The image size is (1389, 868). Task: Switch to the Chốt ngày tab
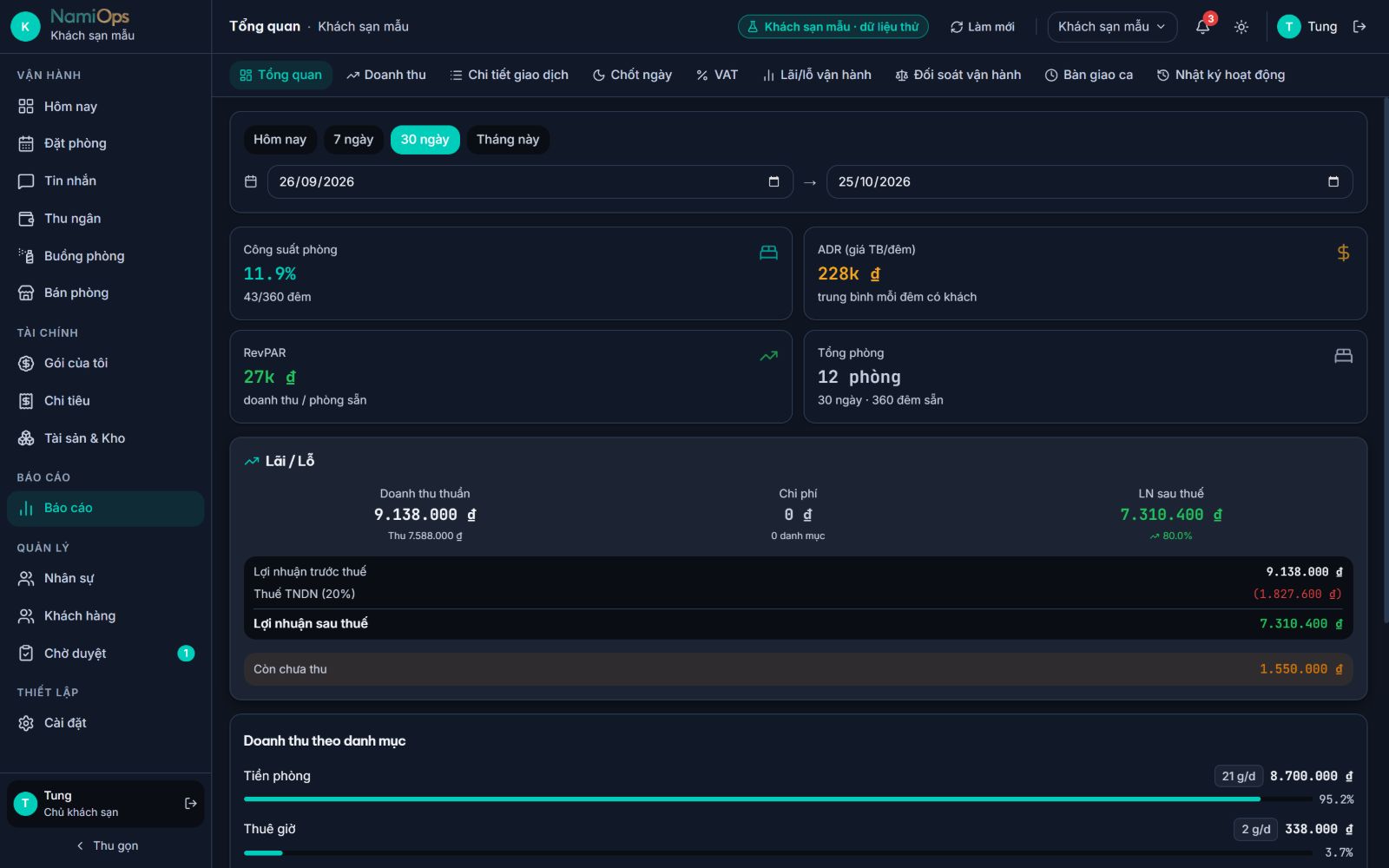(632, 76)
